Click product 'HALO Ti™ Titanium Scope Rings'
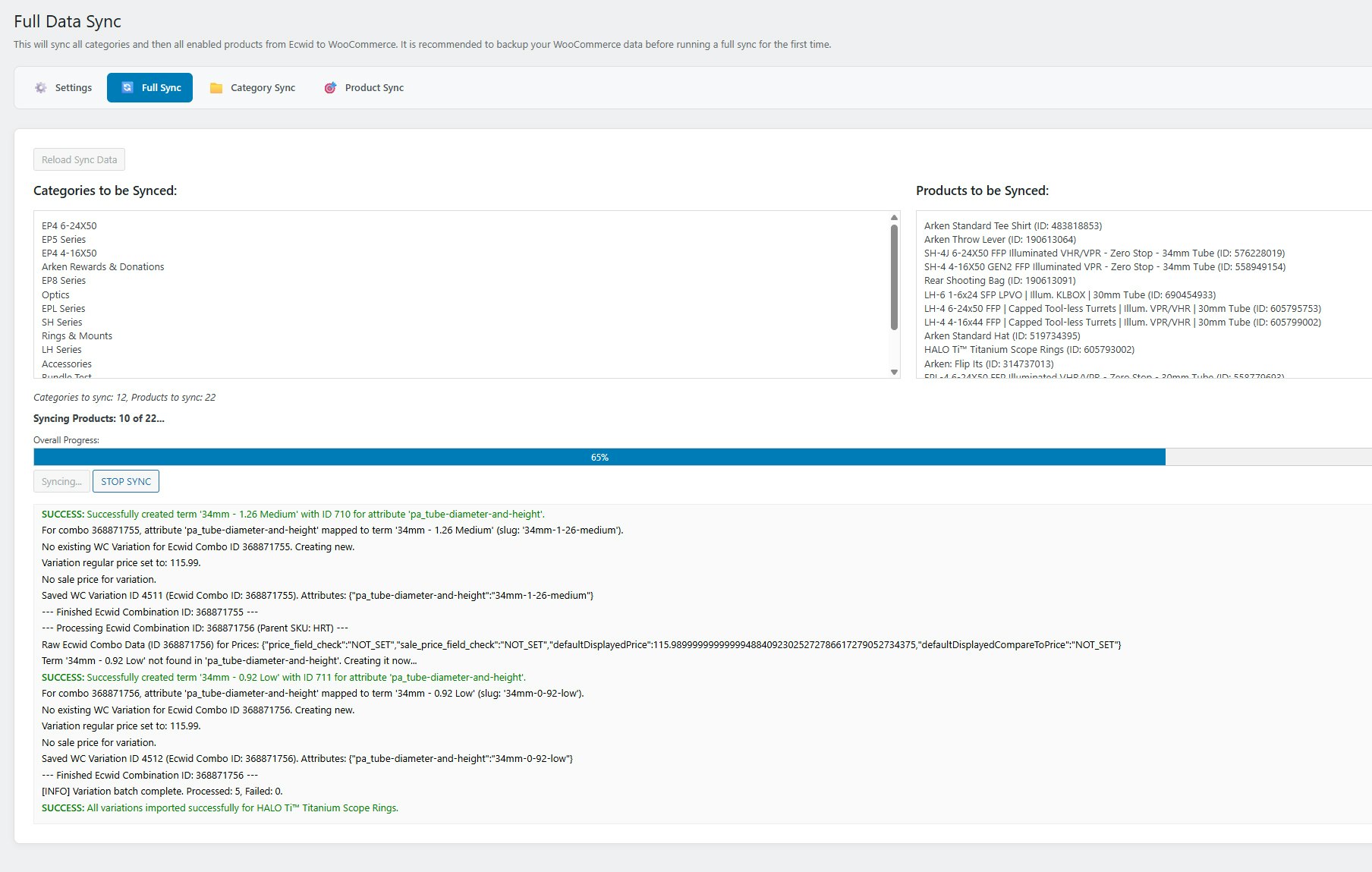The width and height of the screenshot is (1372, 872). 1029,349
